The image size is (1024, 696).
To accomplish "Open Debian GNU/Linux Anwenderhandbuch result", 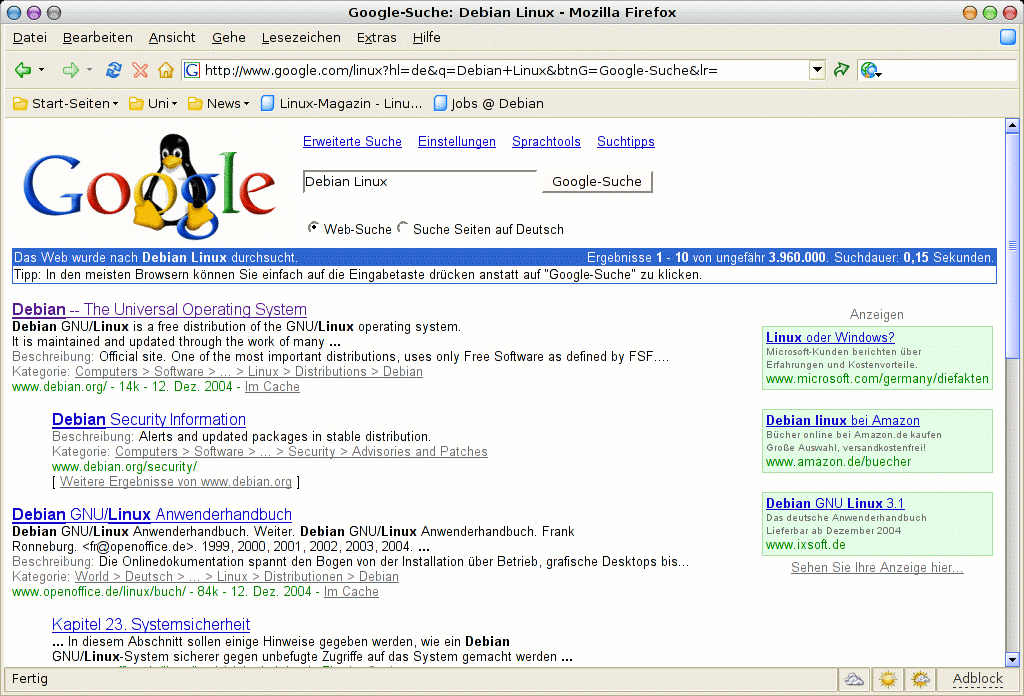I will (152, 514).
